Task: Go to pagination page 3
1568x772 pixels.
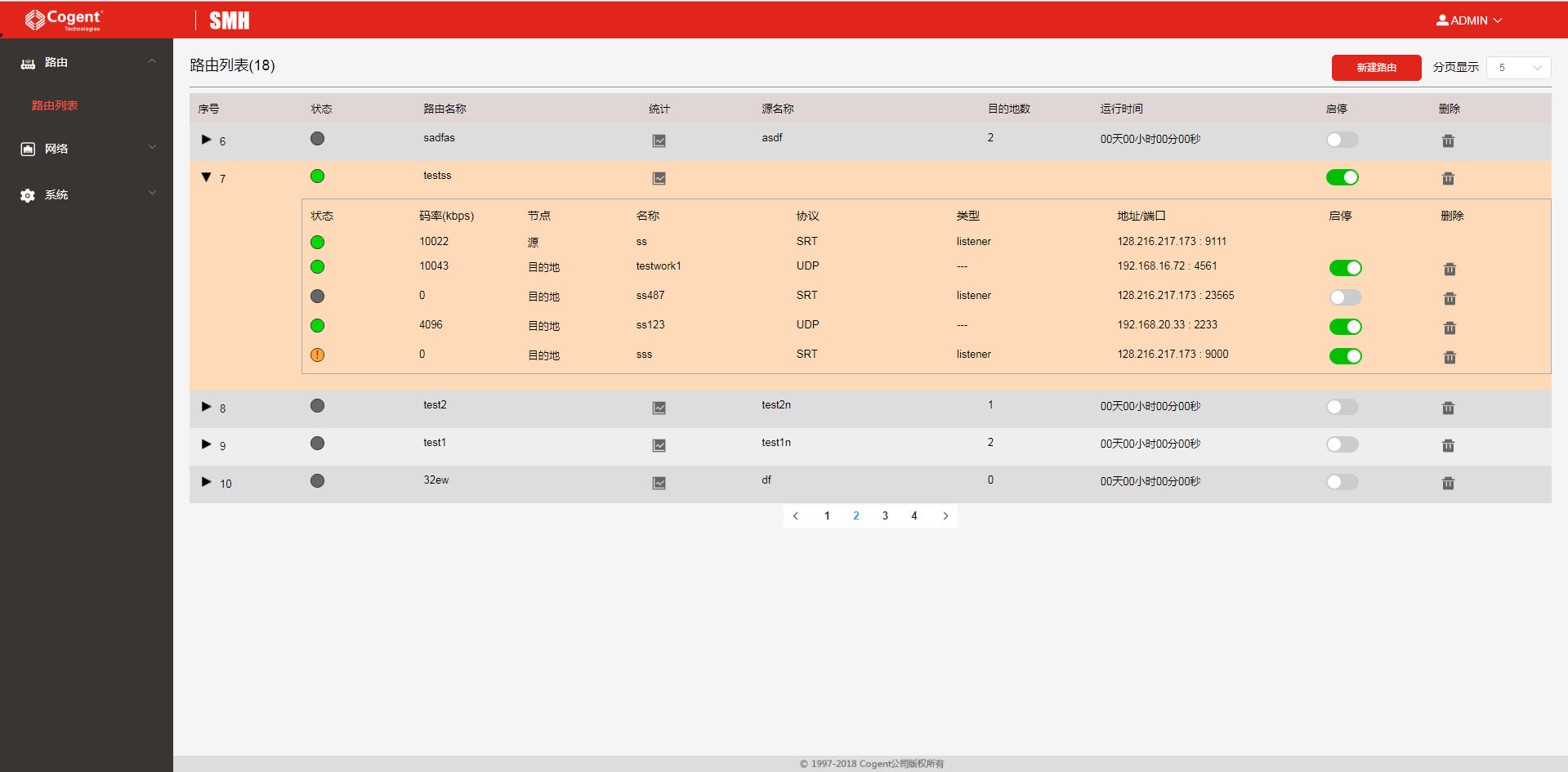Action: (885, 515)
